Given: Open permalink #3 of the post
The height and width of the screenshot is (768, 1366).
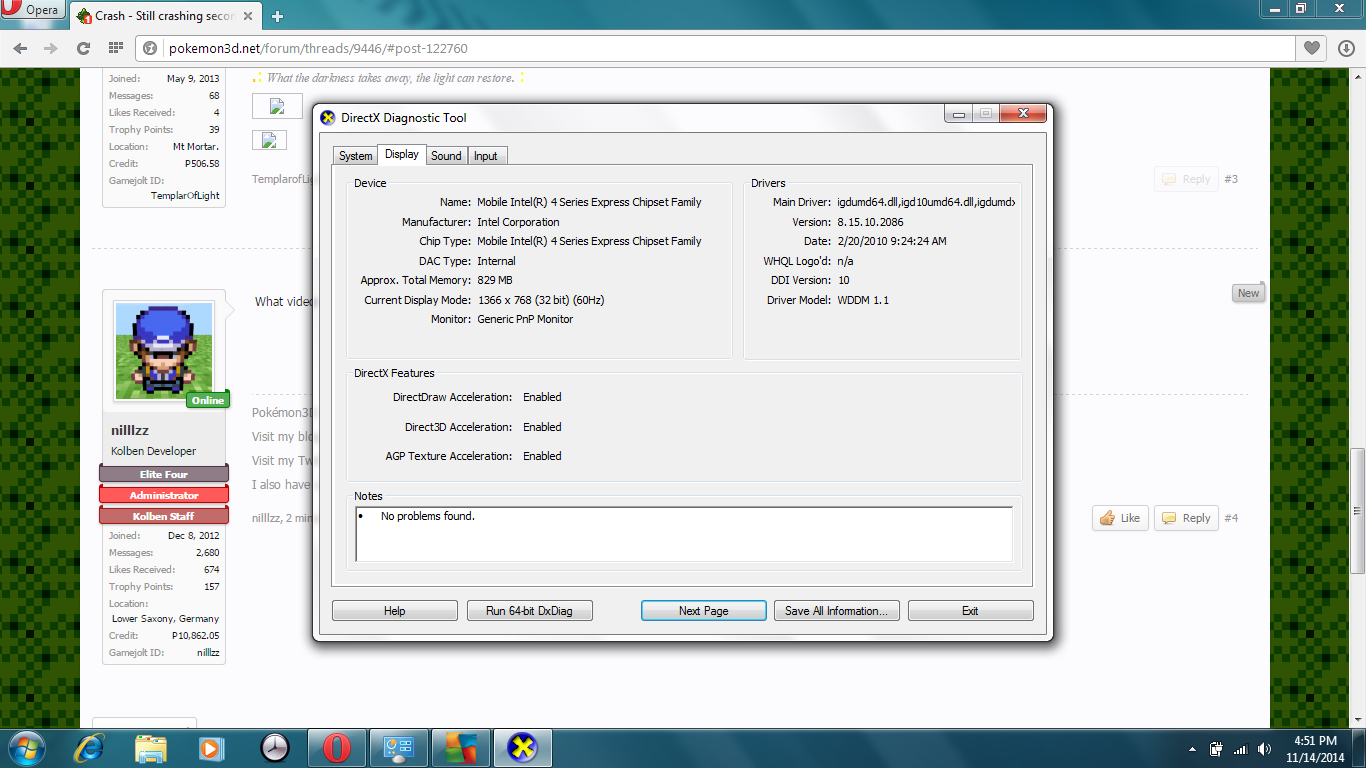Looking at the screenshot, I should tap(1231, 179).
